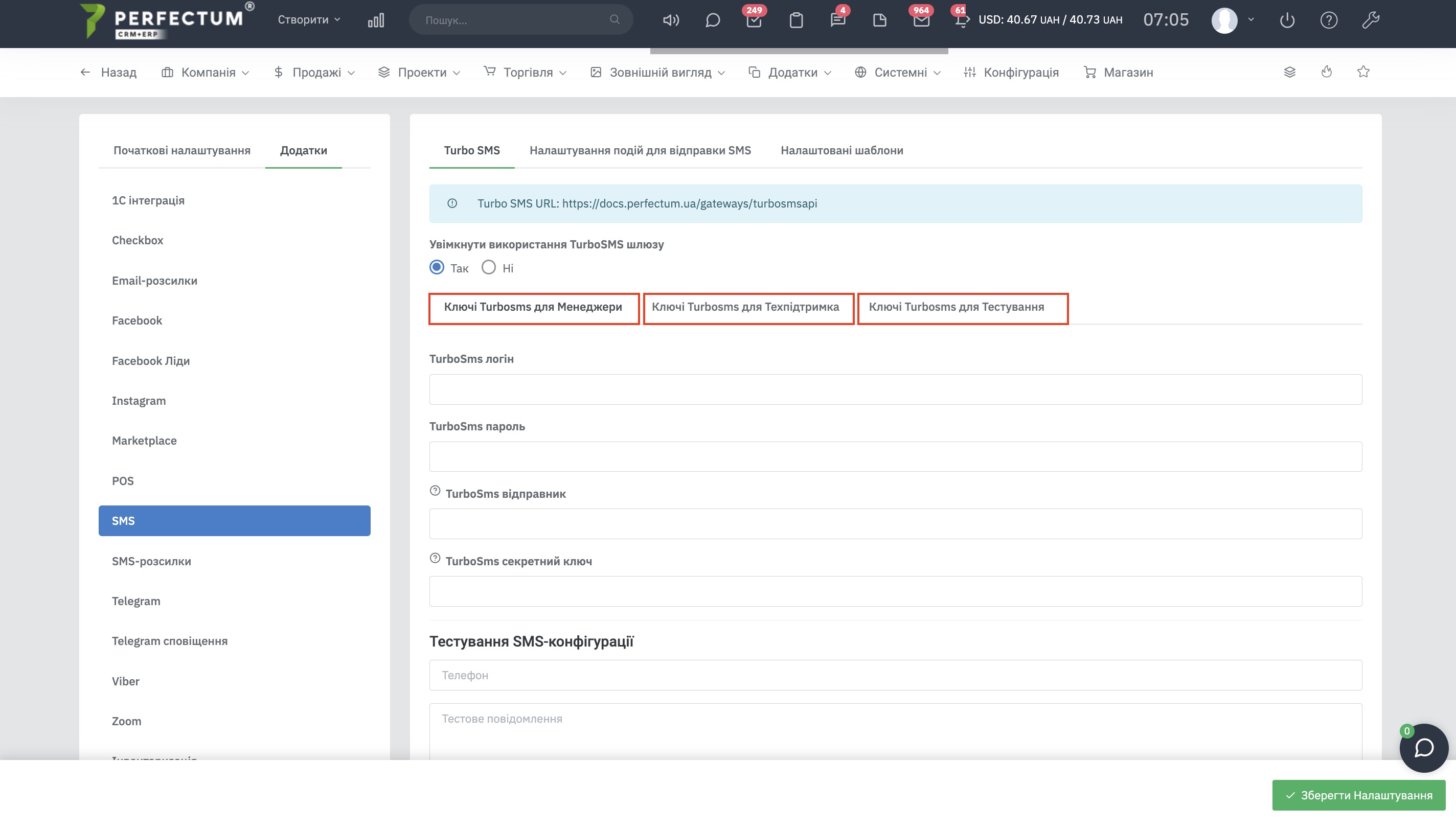1456x830 pixels.
Task: Open notifications bell with 61 badge
Action: pyautogui.click(x=962, y=20)
